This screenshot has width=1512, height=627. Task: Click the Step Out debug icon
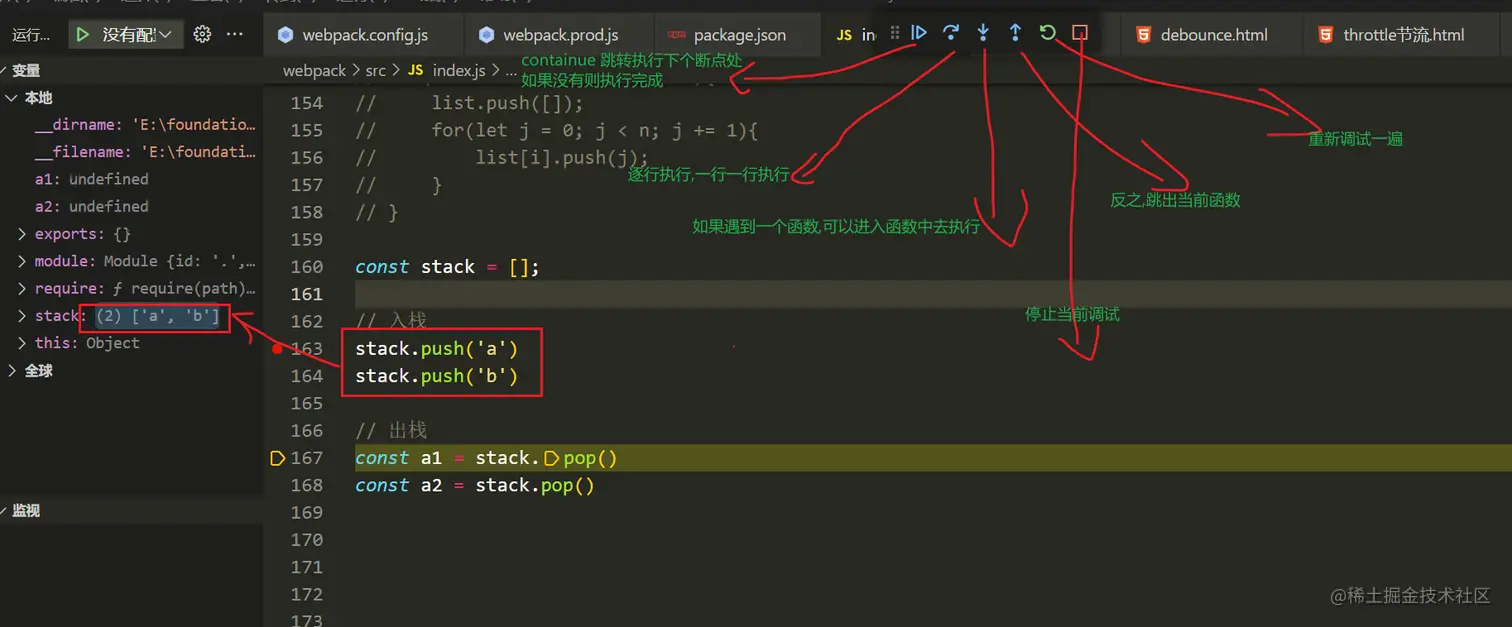pos(1015,33)
